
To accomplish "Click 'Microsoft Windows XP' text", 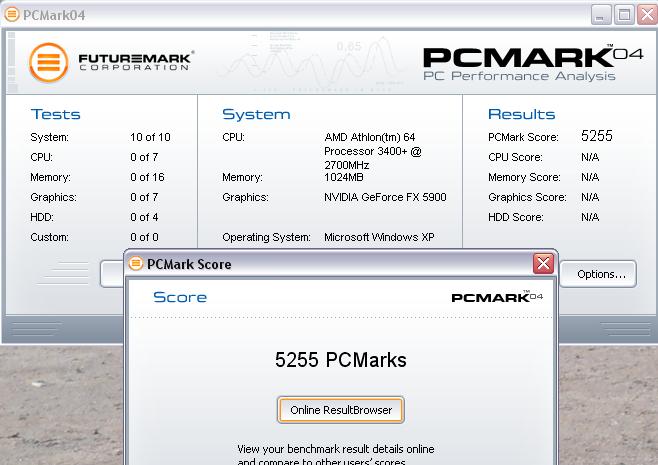I will (x=379, y=237).
